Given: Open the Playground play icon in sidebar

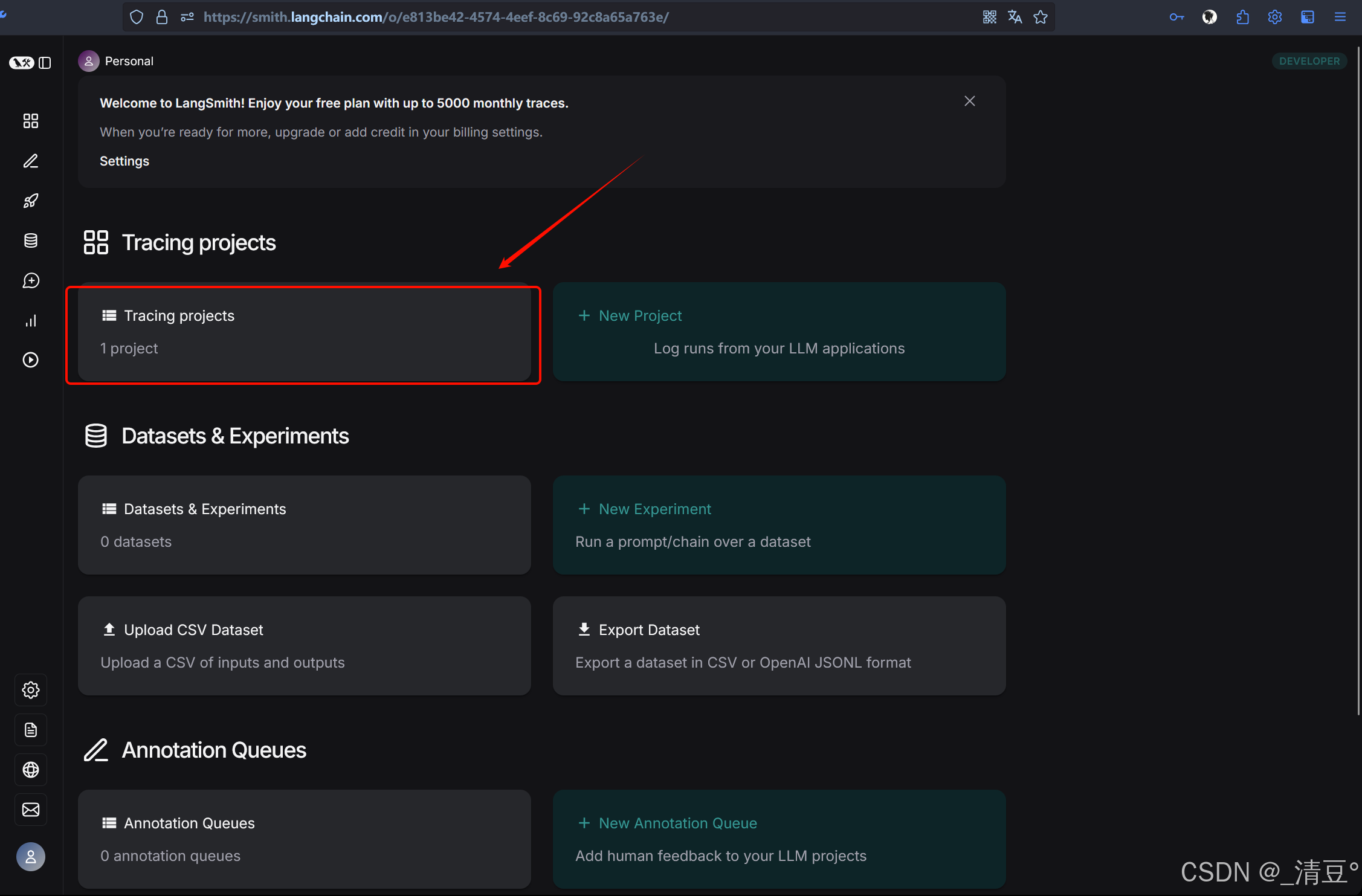Looking at the screenshot, I should [x=31, y=360].
